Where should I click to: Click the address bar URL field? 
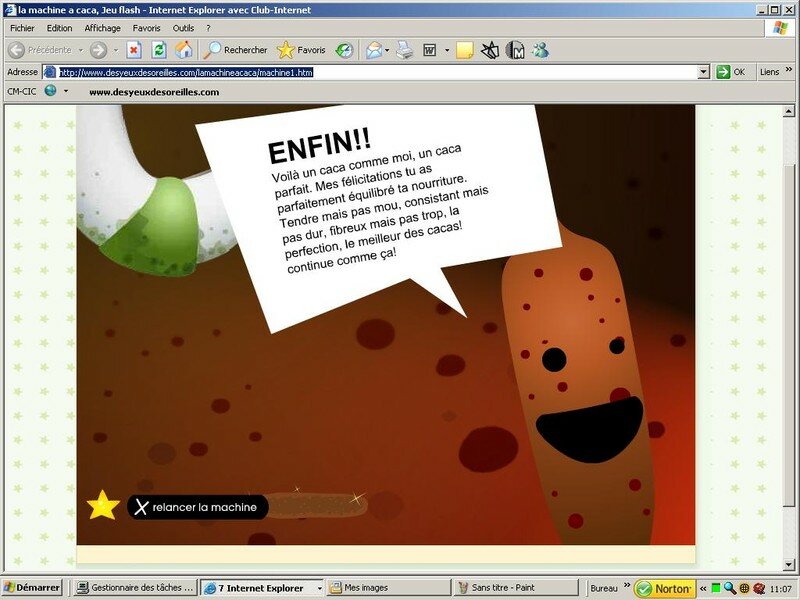pos(378,72)
